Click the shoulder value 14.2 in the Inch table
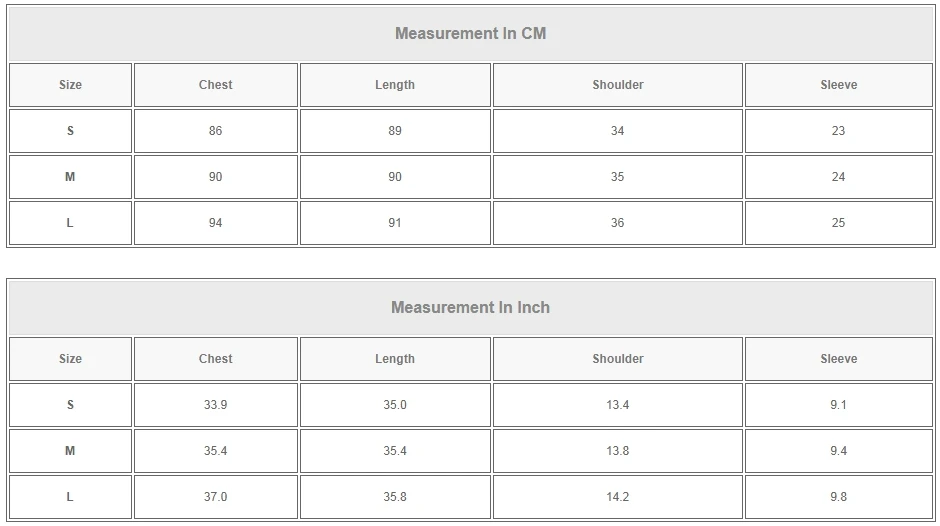940x526 pixels. click(x=617, y=497)
